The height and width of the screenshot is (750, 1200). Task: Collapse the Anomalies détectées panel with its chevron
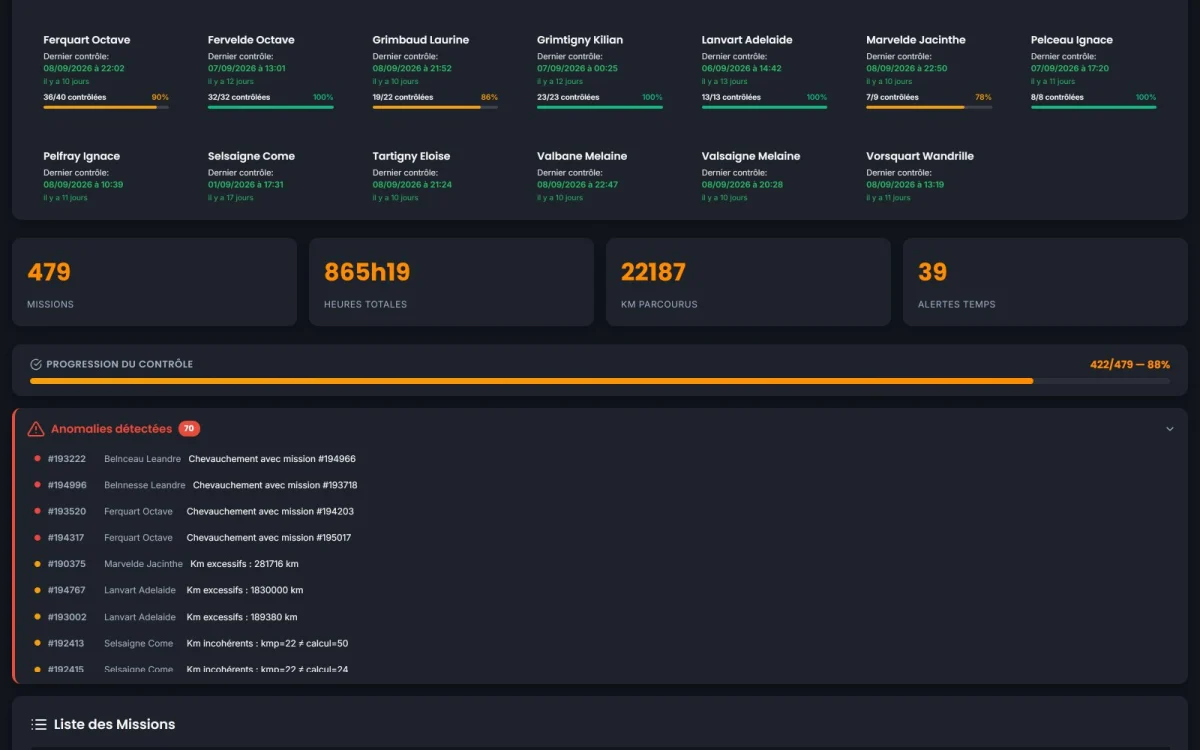point(1170,429)
